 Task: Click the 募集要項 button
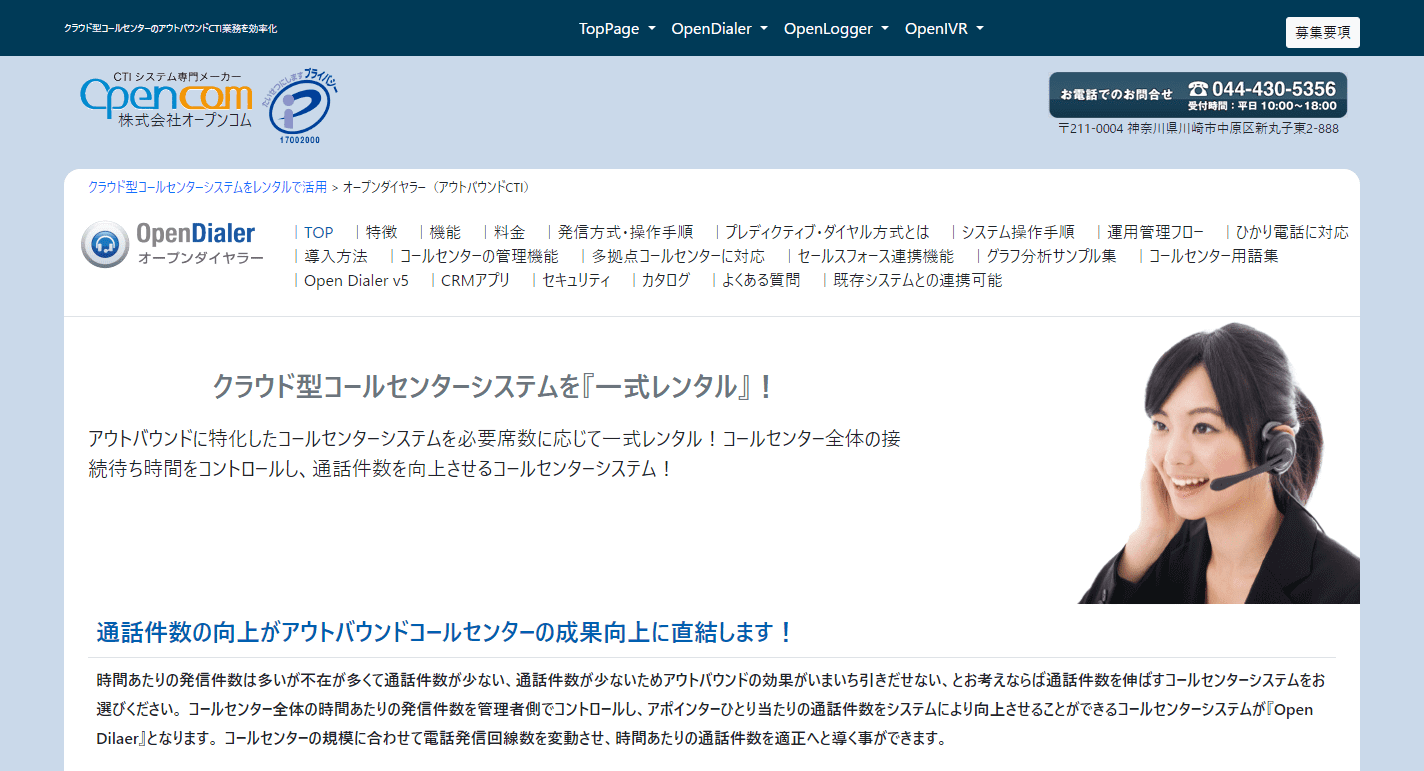click(x=1322, y=32)
